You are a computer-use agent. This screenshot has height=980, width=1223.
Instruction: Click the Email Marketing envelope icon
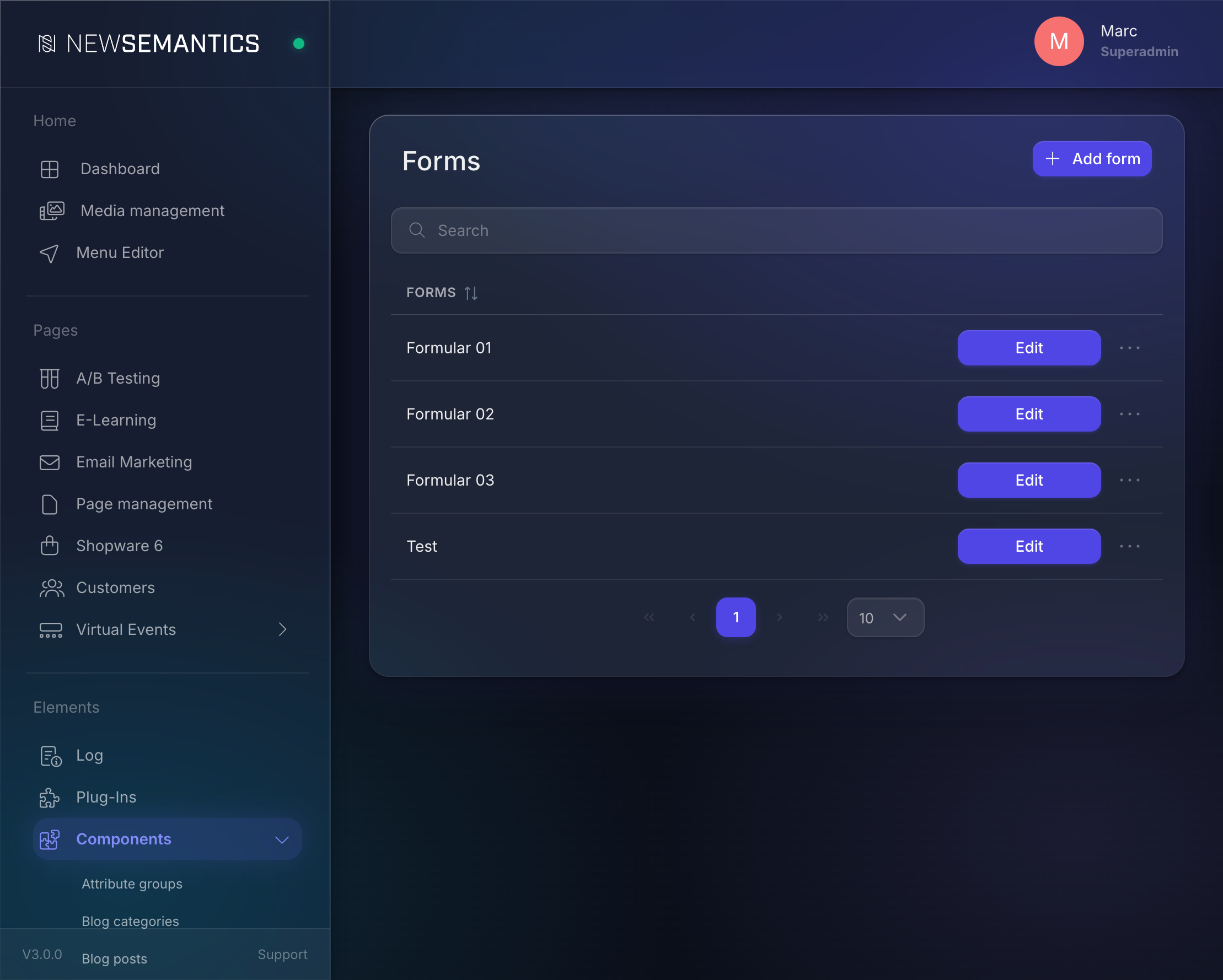click(50, 462)
